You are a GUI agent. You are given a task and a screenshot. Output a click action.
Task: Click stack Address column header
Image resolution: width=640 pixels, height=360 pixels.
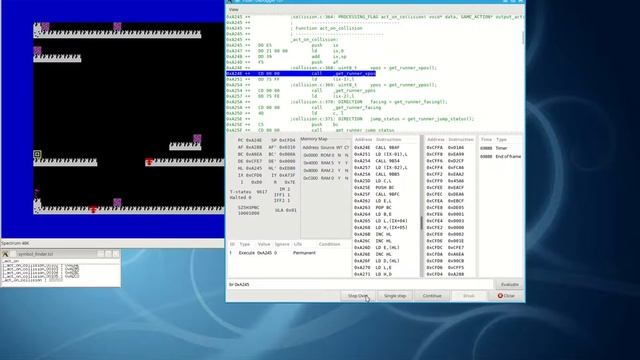click(x=435, y=140)
